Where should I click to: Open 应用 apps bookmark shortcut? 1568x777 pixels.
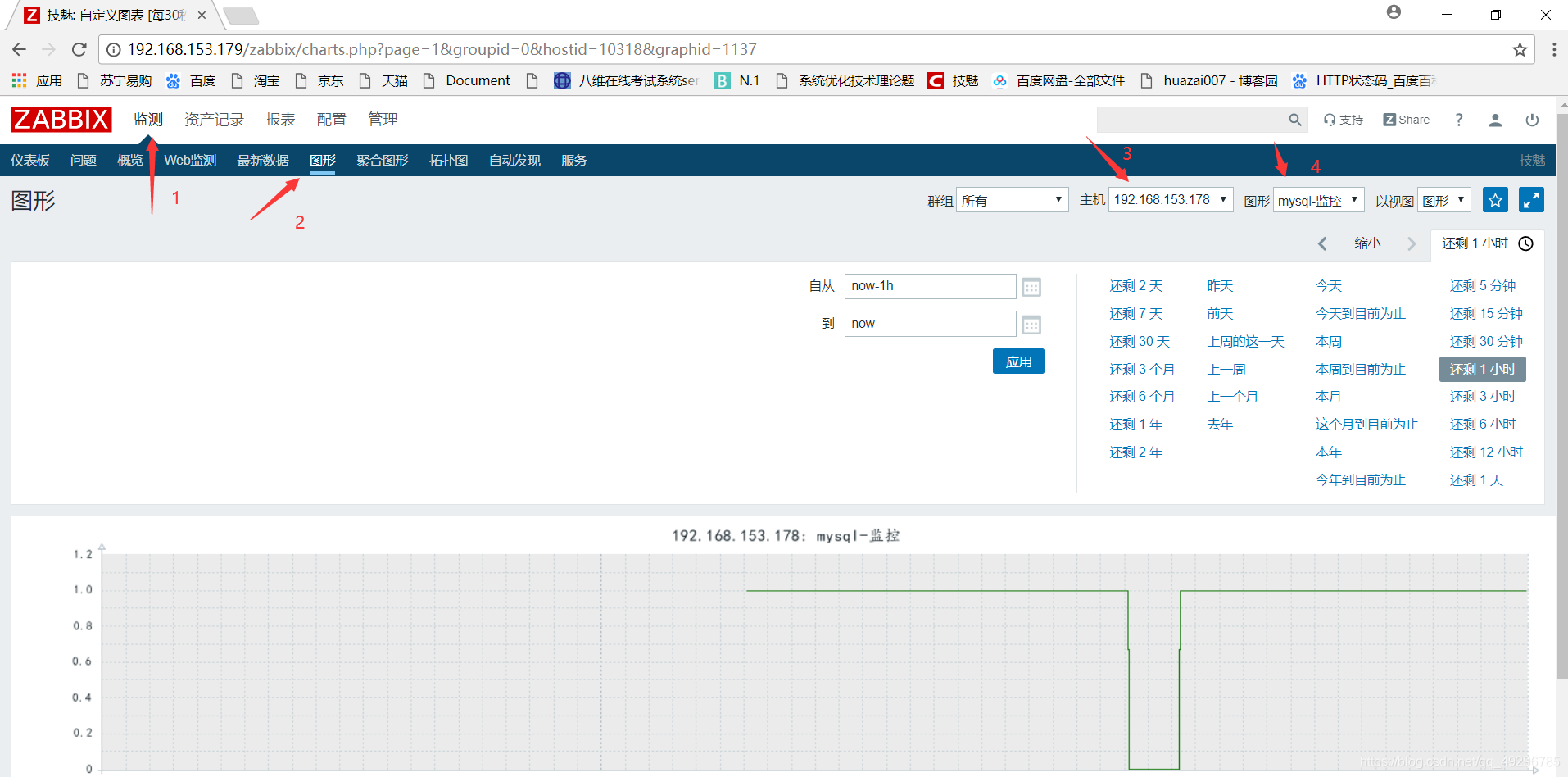38,80
